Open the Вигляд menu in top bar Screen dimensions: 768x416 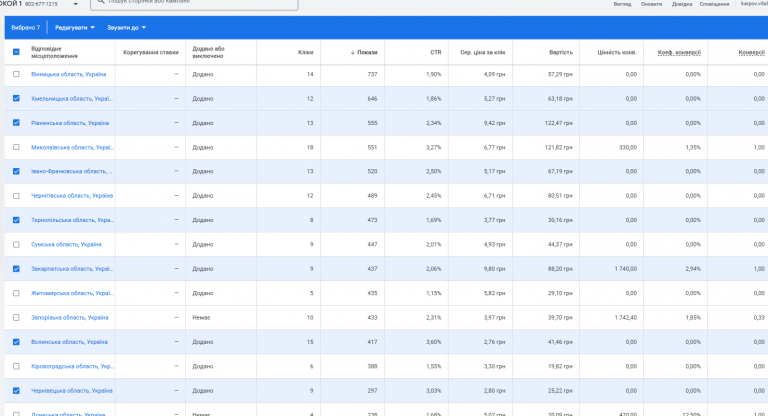(622, 4)
